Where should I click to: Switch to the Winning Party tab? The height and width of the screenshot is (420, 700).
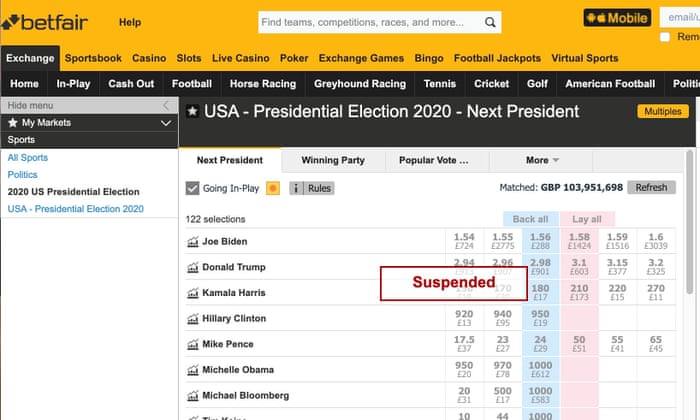click(x=332, y=160)
